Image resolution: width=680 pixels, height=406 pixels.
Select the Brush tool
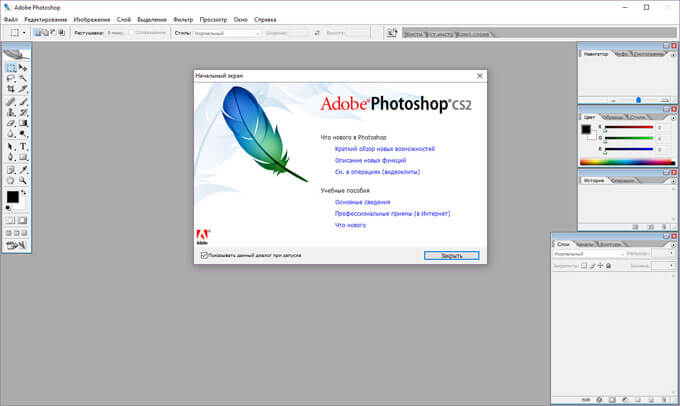23,102
